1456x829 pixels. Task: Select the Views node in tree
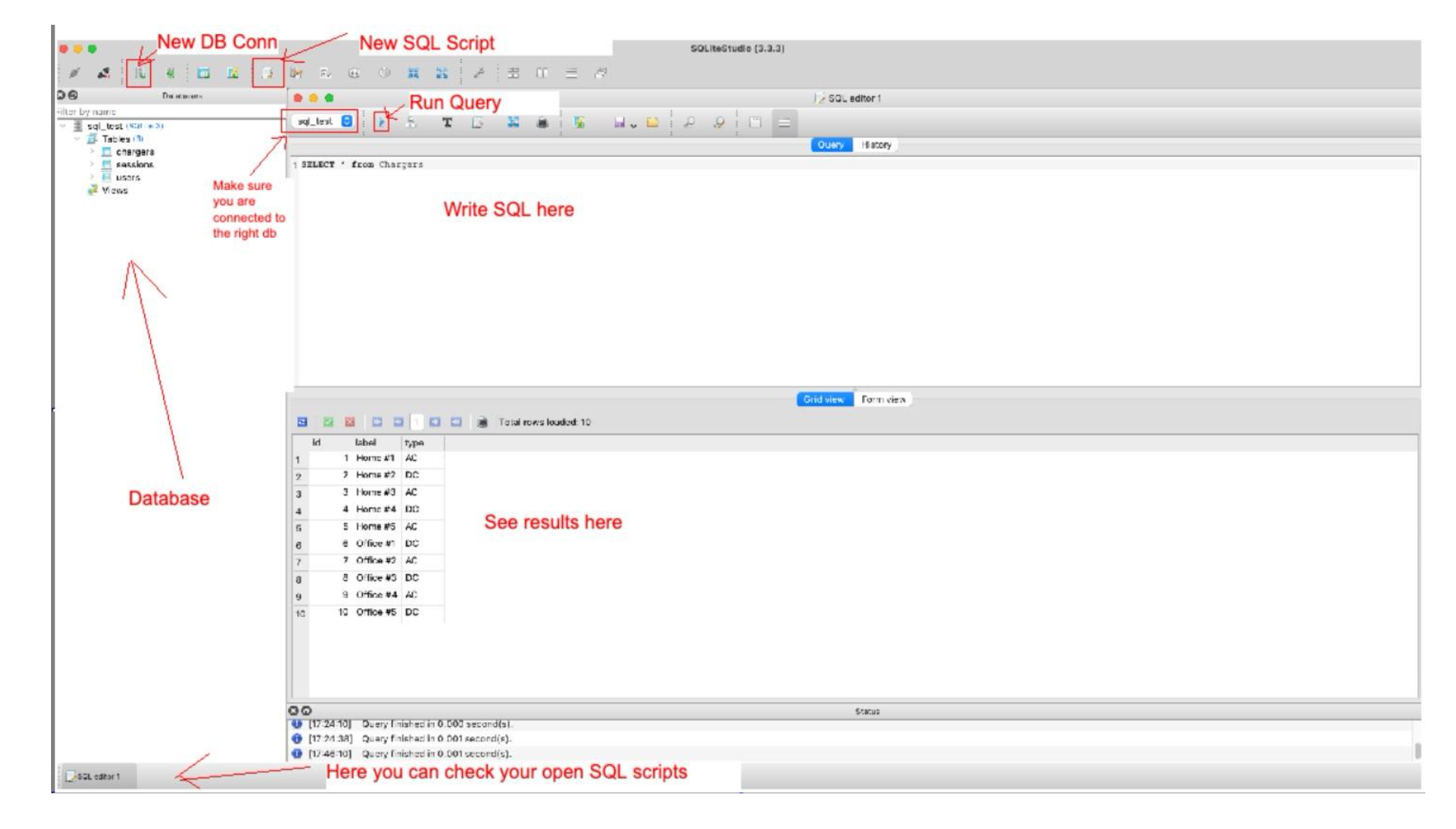(x=114, y=190)
